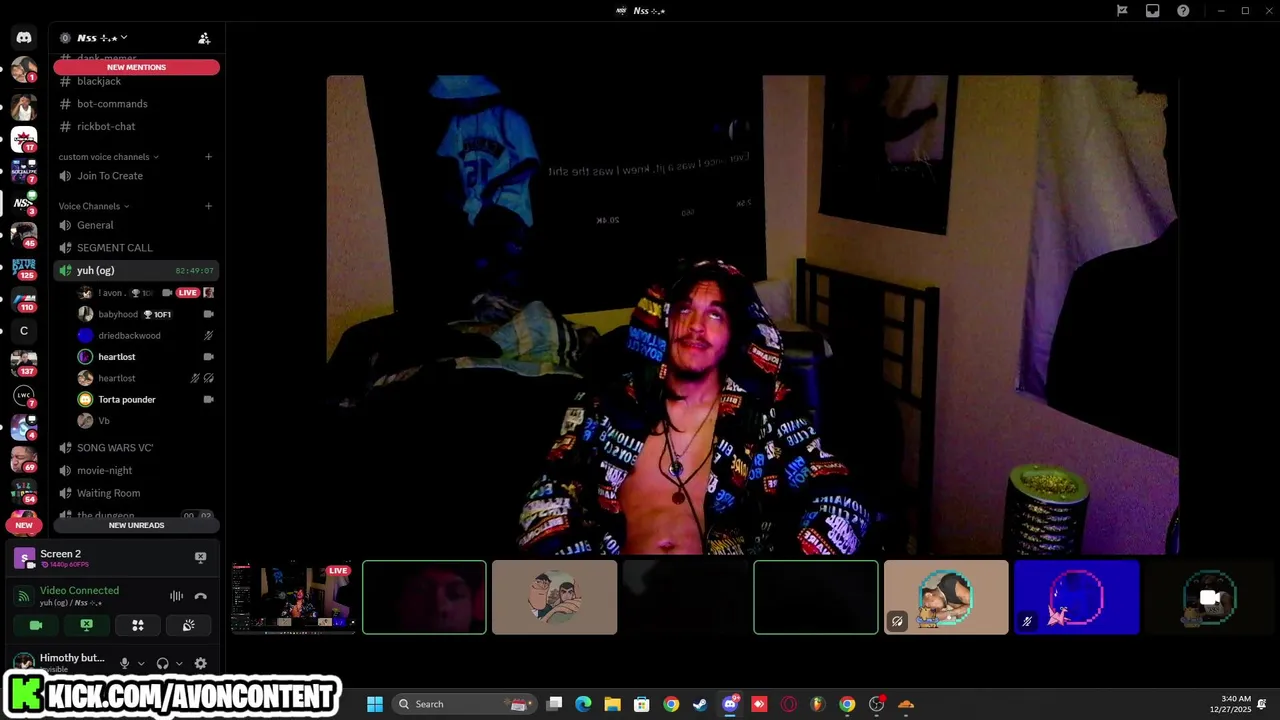Select the cartoon avatar participant tile

pos(555,597)
